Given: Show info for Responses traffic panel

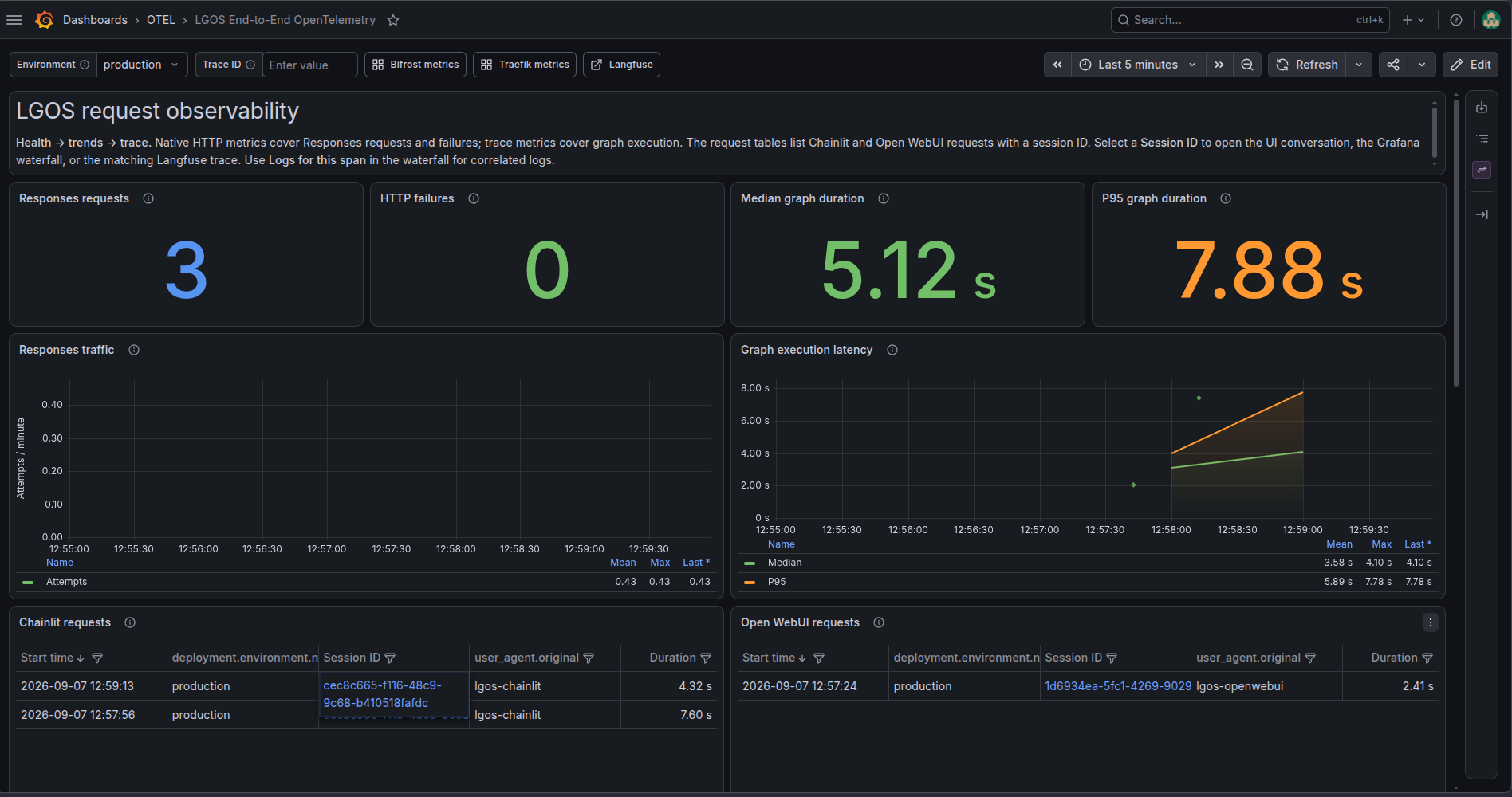Looking at the screenshot, I should [134, 350].
